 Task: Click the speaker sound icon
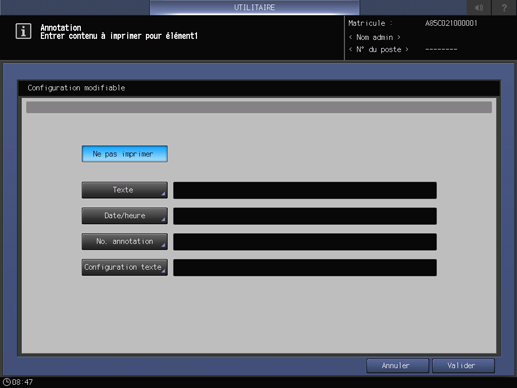click(x=479, y=7)
